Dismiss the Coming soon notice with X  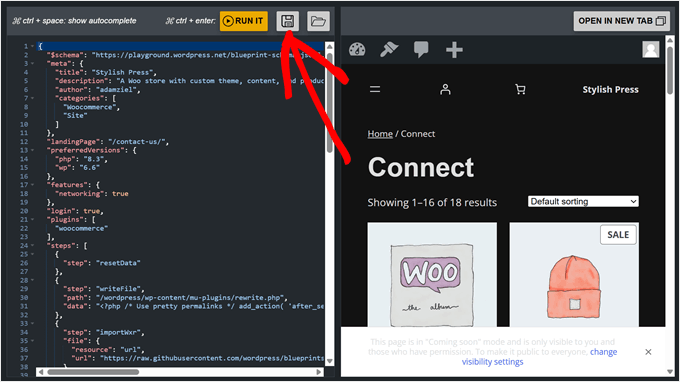pyautogui.click(x=648, y=352)
